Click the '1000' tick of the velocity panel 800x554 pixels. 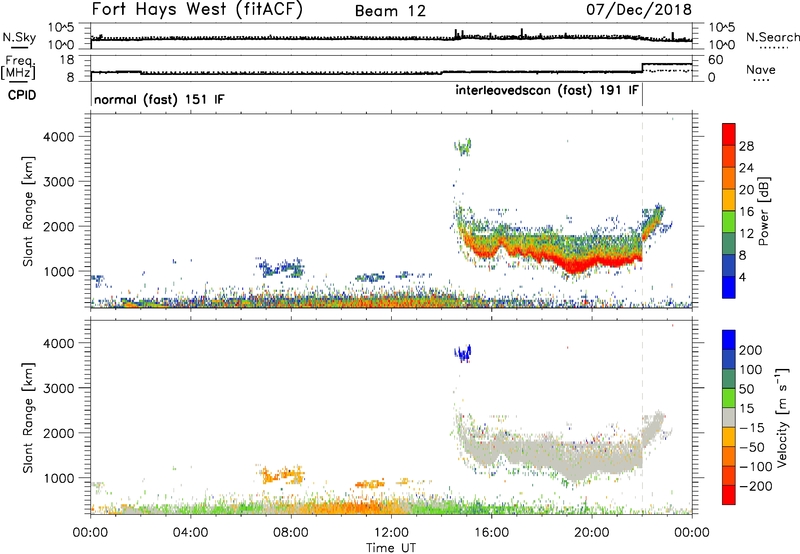(x=58, y=478)
